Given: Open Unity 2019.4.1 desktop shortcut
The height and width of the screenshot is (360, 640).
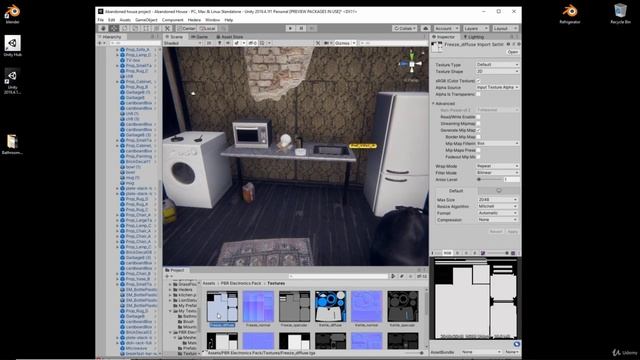Looking at the screenshot, I should point(13,81).
